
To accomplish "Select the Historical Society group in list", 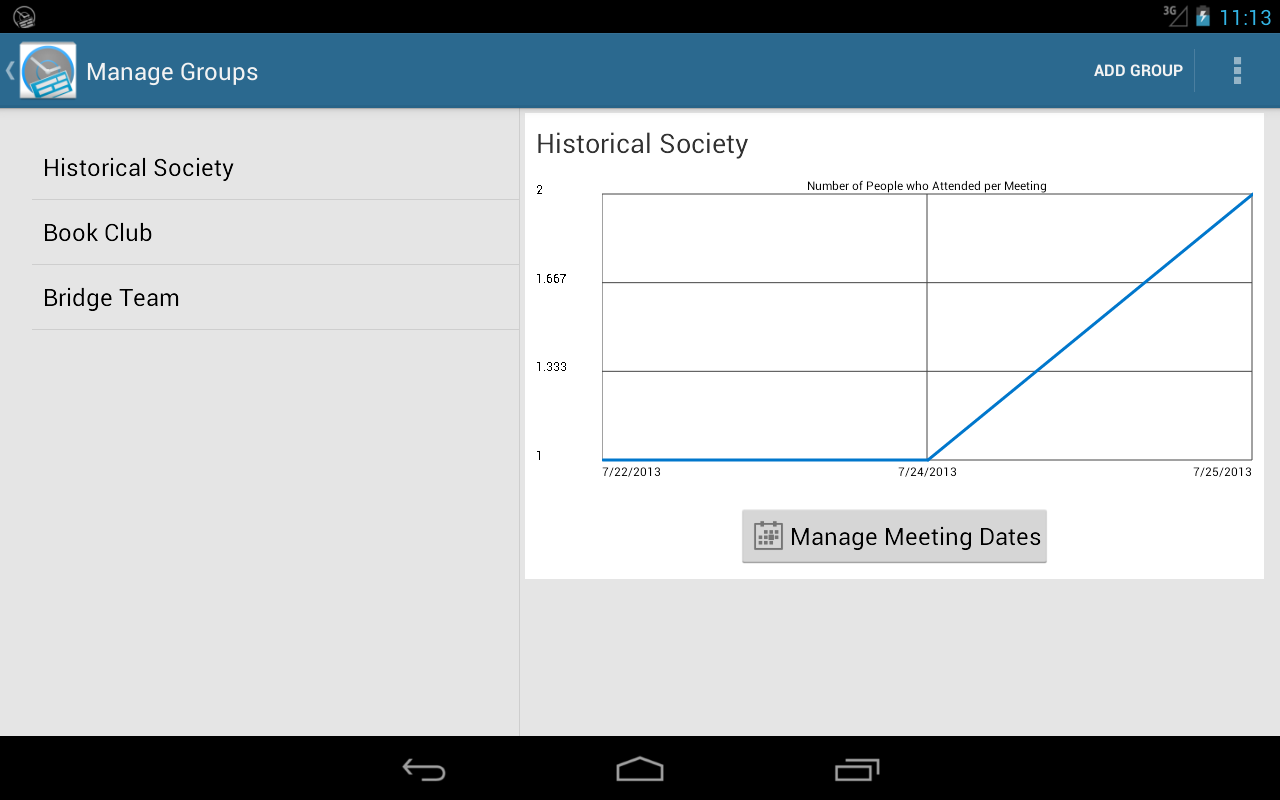I will [275, 168].
